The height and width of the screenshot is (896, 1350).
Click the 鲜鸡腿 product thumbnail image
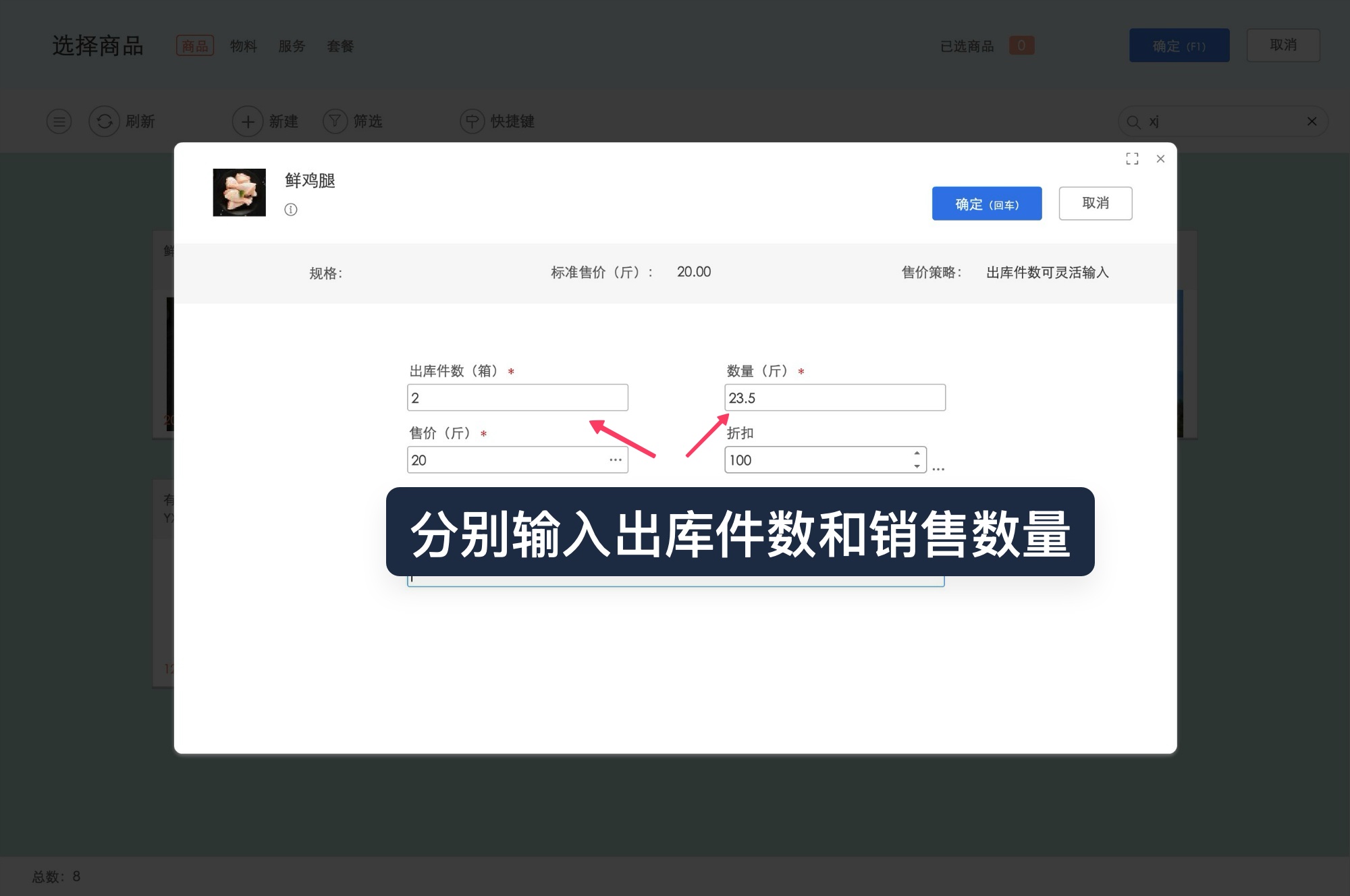coord(240,192)
